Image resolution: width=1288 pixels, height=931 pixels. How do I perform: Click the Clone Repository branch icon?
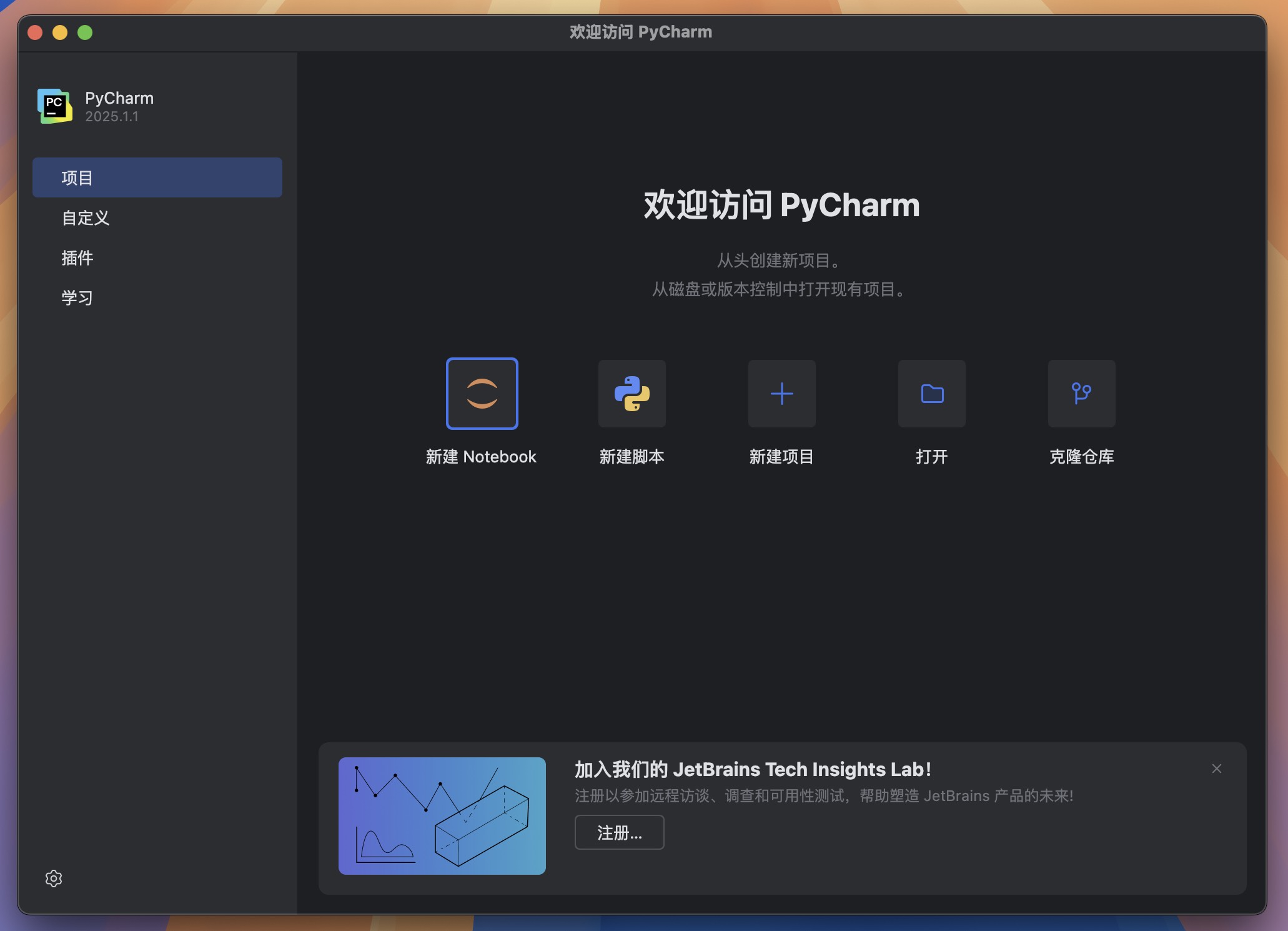coord(1081,394)
